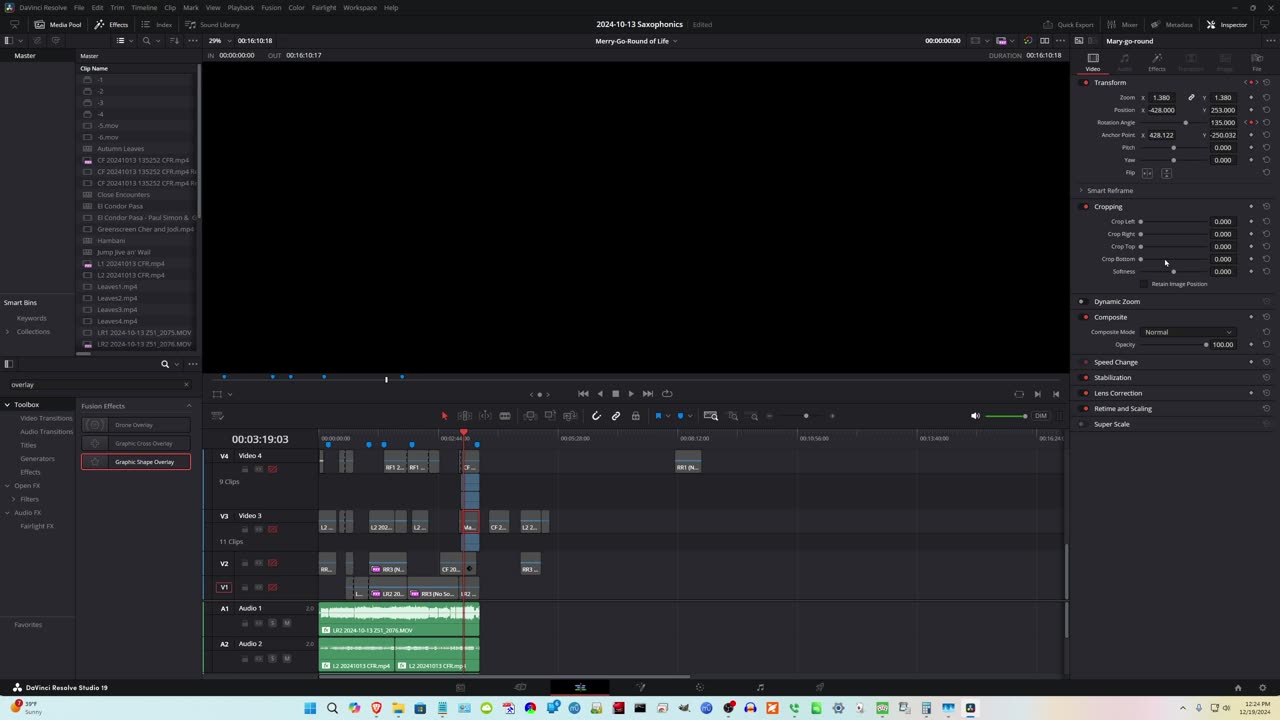This screenshot has height=720, width=1280.
Task: Click the audio speaker mute icon
Action: pyautogui.click(x=975, y=416)
